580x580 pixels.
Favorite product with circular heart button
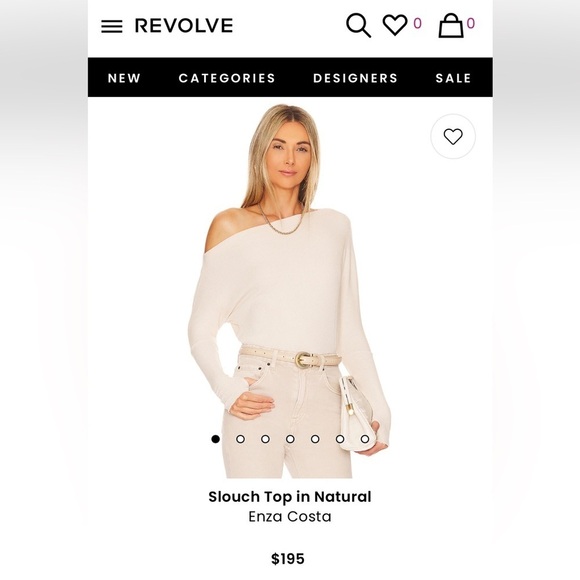click(453, 136)
